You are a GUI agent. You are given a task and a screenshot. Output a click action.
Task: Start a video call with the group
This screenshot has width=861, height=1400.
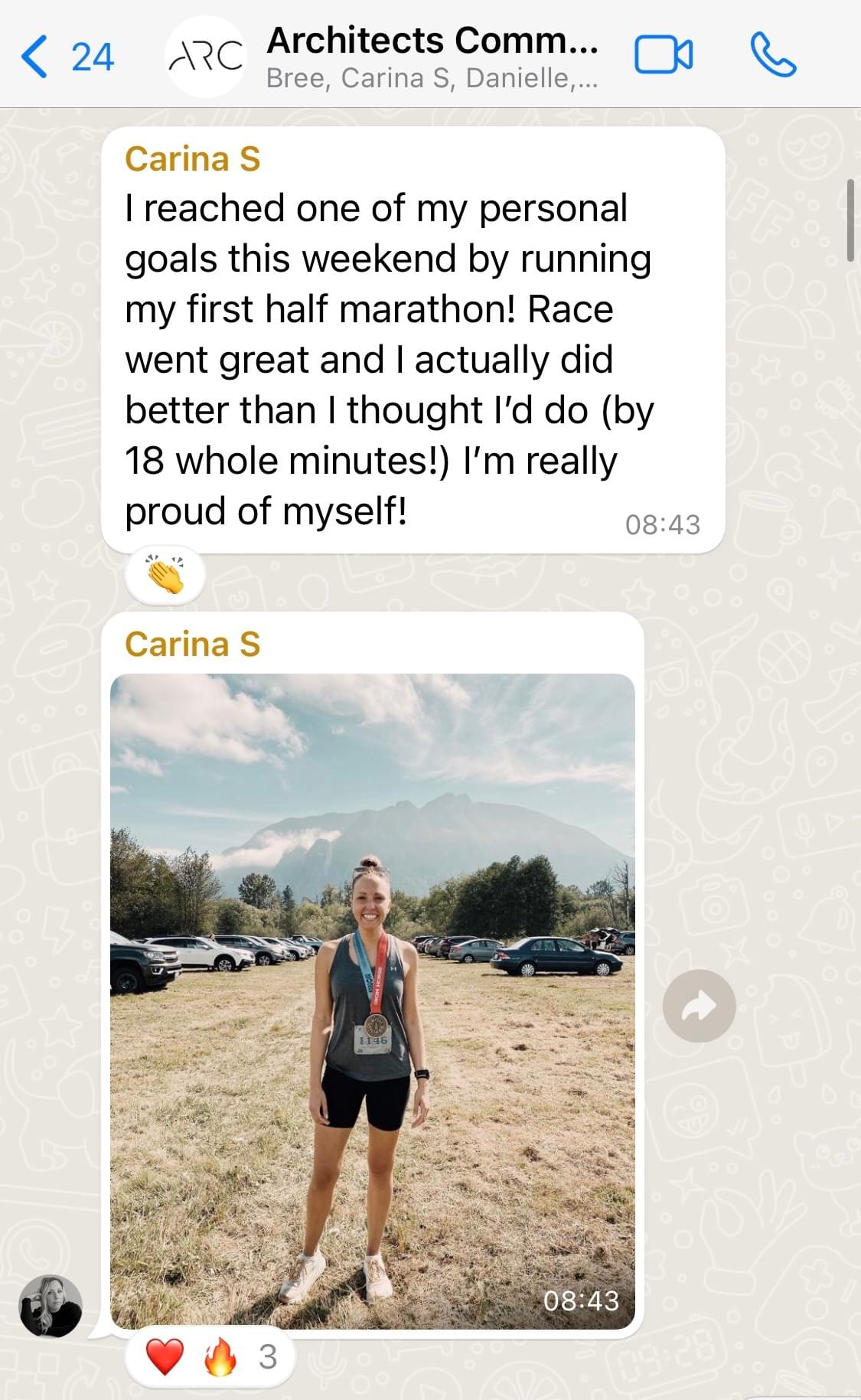click(x=664, y=56)
